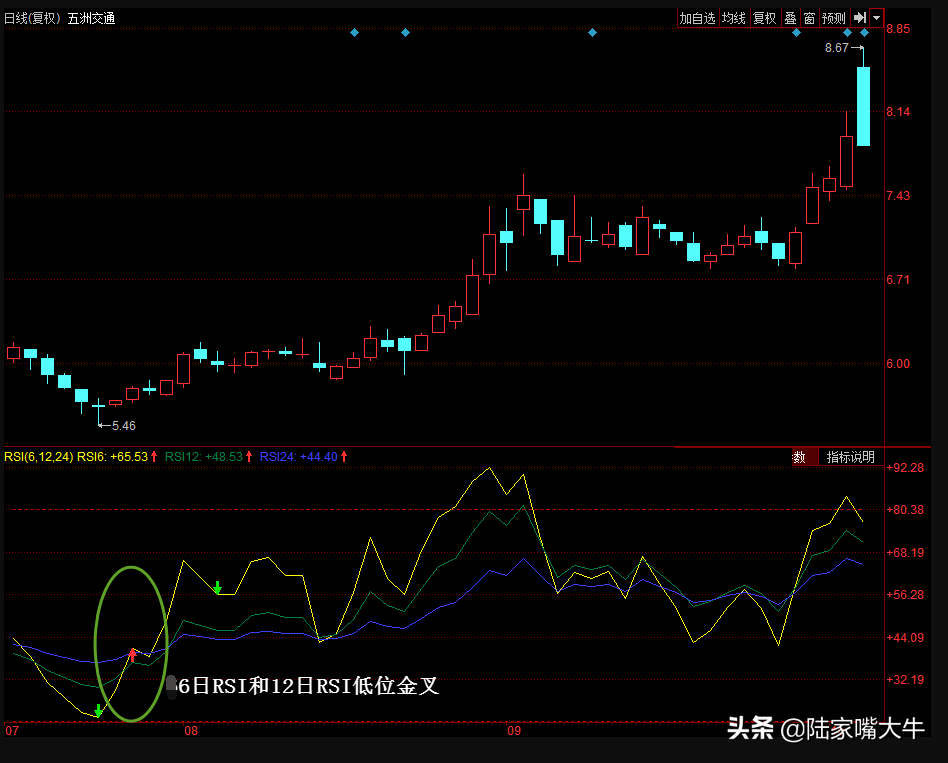
Task: Click the leftmost blue diamond marker
Action: click(354, 33)
